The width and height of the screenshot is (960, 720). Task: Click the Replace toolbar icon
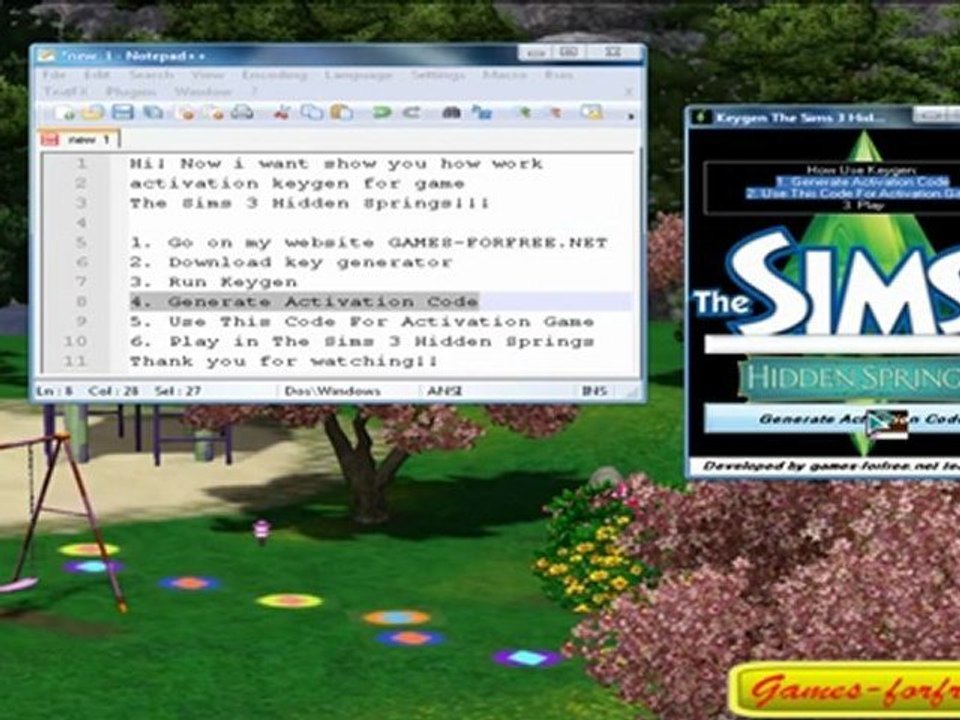click(482, 113)
